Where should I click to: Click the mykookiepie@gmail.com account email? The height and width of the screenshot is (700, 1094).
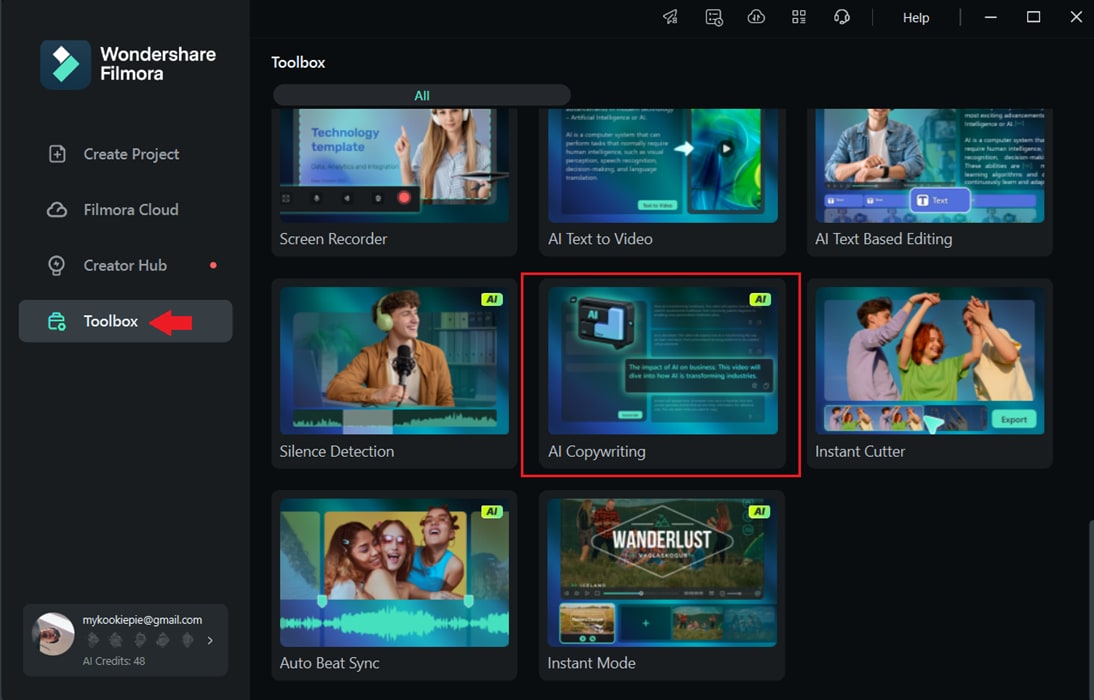[142, 620]
